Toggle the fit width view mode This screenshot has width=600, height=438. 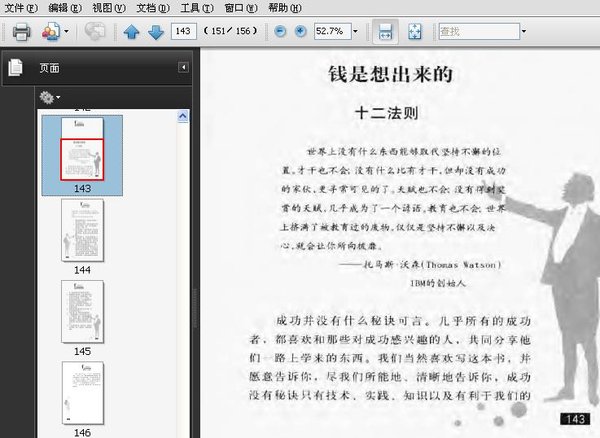(x=385, y=31)
